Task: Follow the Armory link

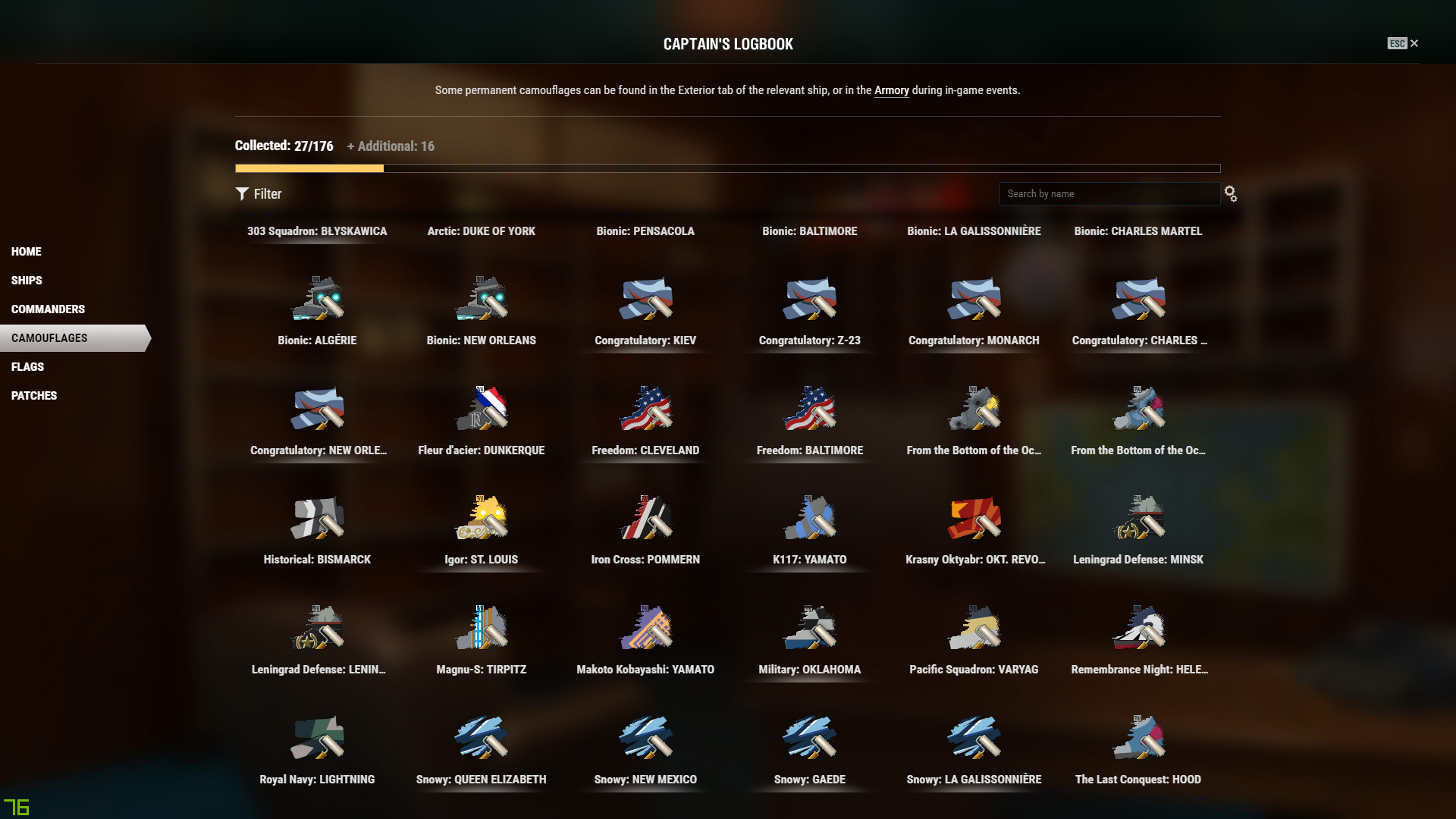Action: (x=891, y=90)
